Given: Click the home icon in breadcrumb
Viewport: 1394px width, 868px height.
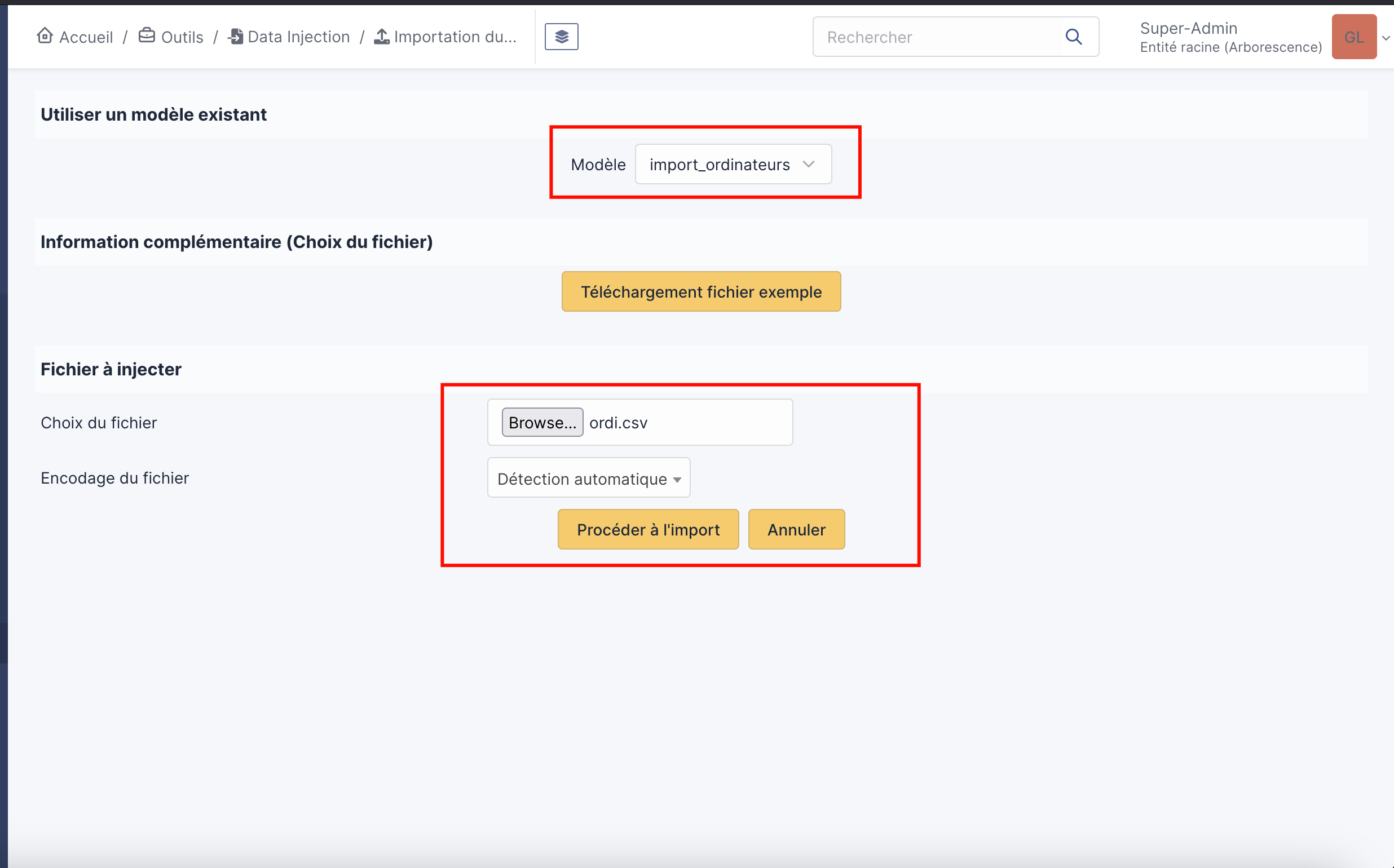Looking at the screenshot, I should pyautogui.click(x=45, y=36).
